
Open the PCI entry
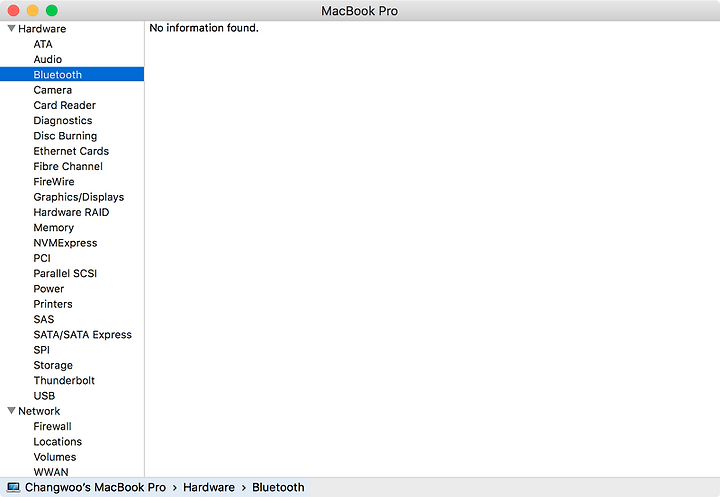(x=42, y=258)
